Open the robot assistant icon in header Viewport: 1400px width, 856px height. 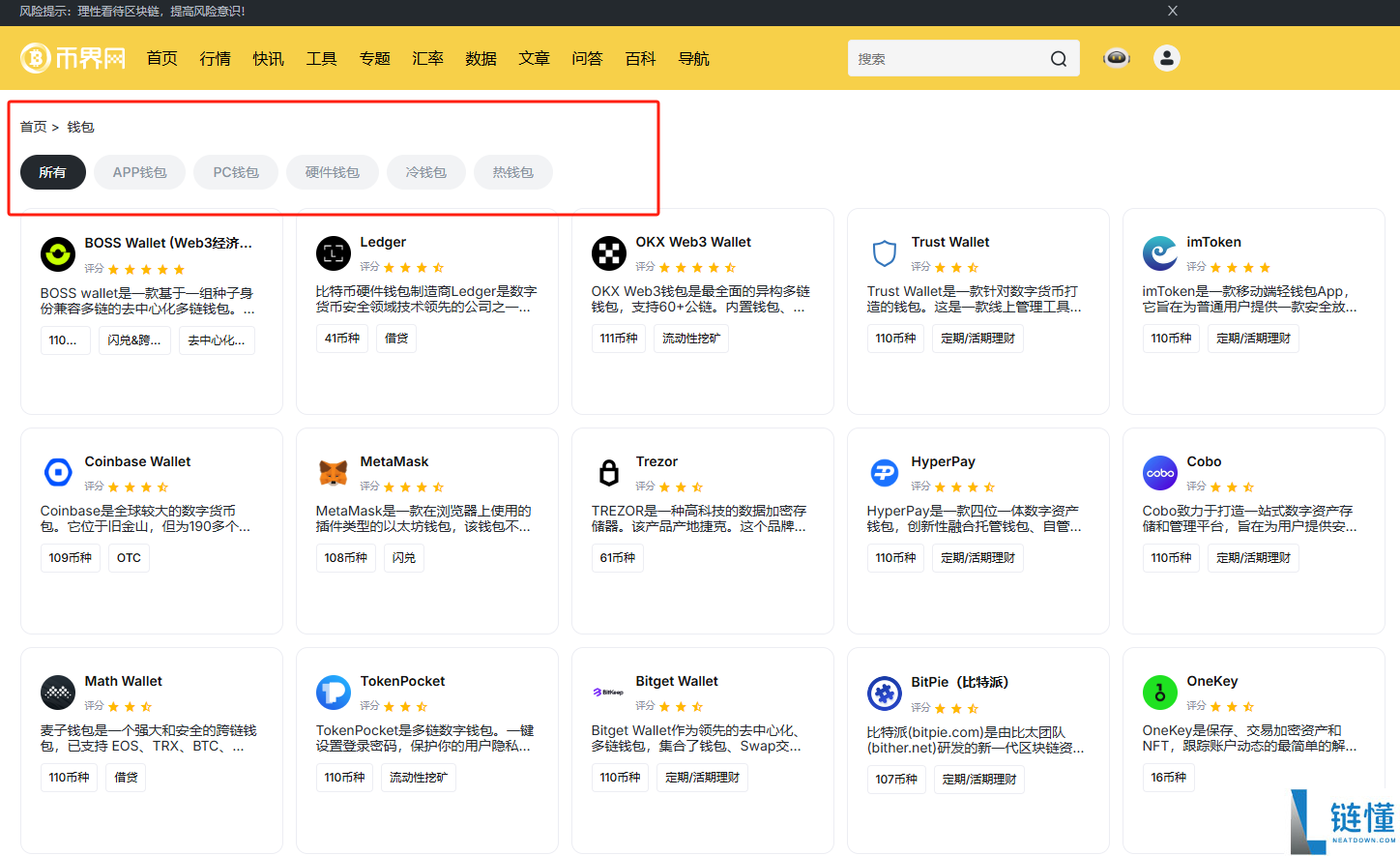pos(1117,58)
